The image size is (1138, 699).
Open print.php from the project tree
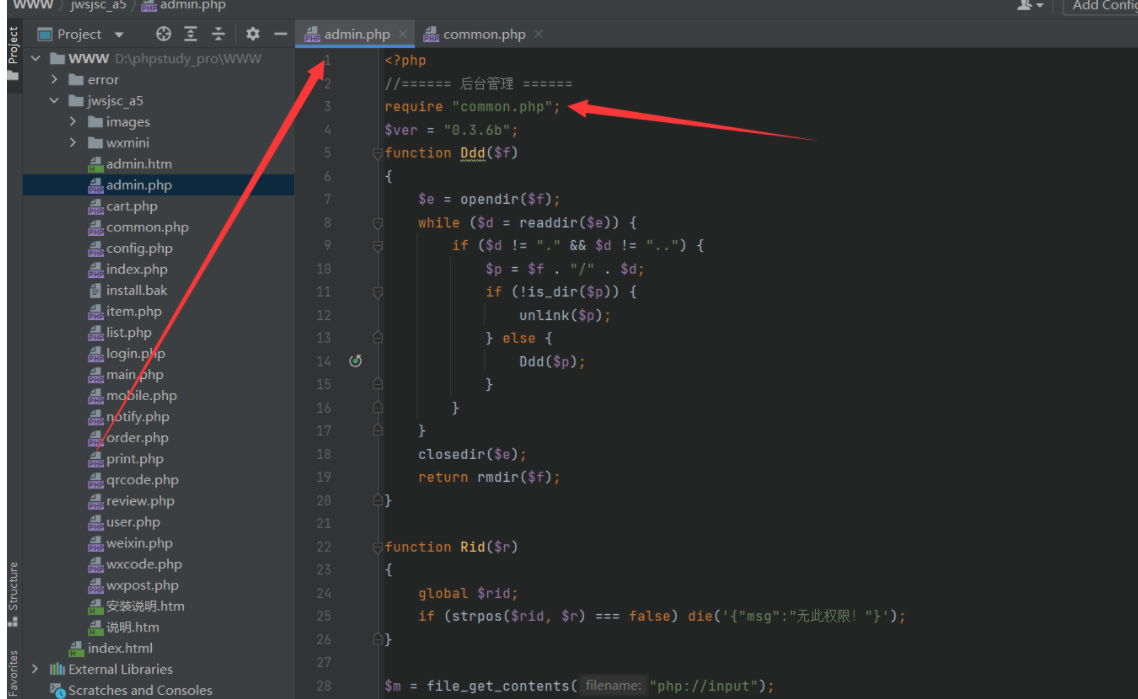(126, 459)
